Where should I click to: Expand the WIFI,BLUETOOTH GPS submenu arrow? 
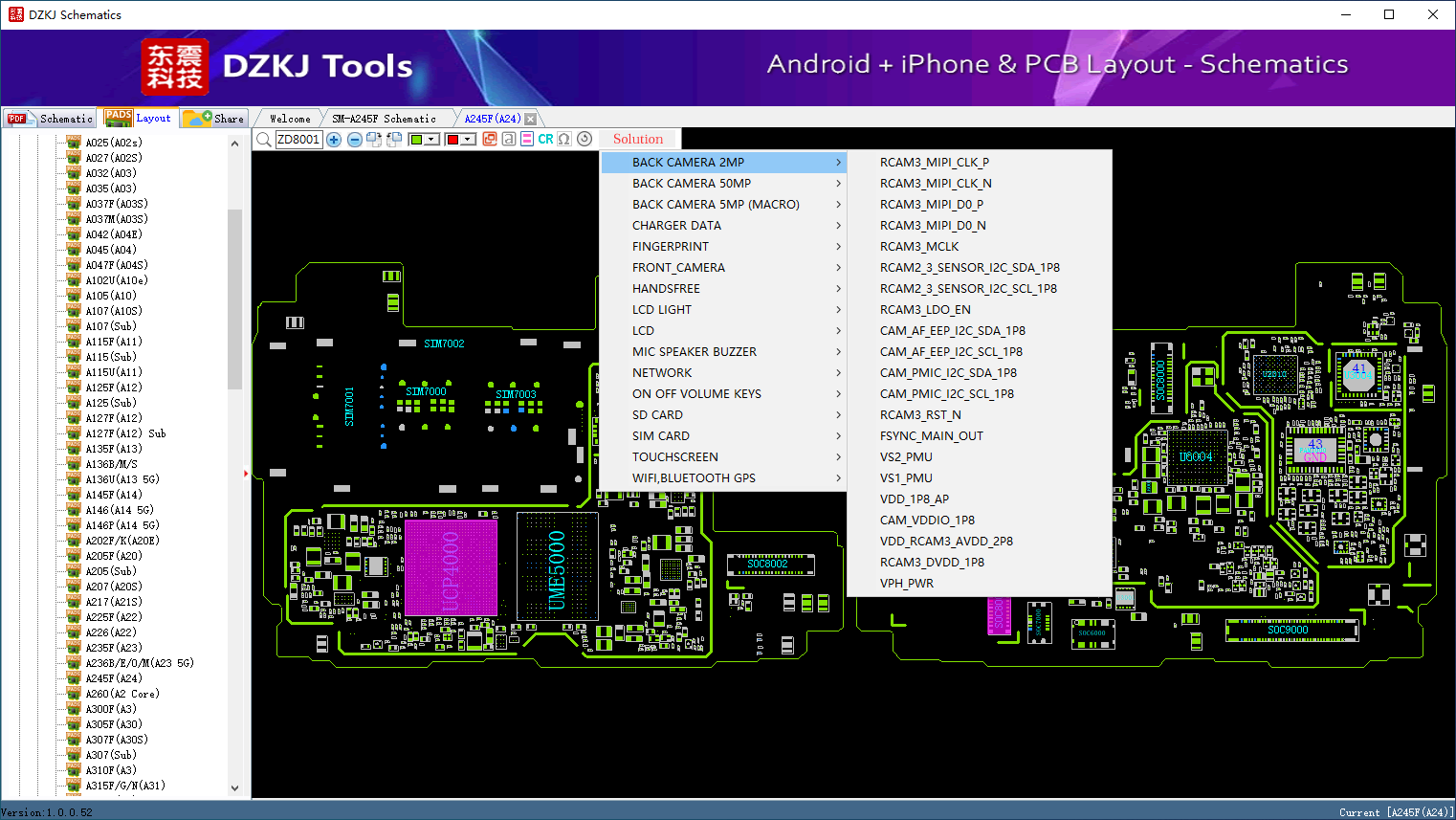coord(838,478)
